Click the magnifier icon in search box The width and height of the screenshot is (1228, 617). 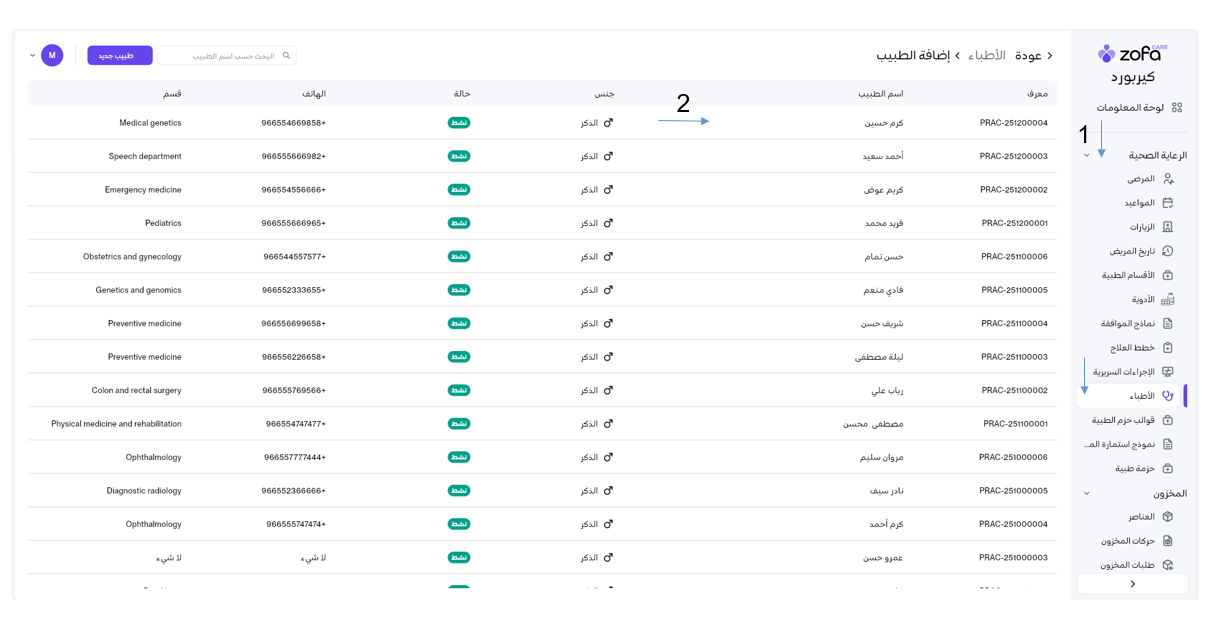point(286,56)
